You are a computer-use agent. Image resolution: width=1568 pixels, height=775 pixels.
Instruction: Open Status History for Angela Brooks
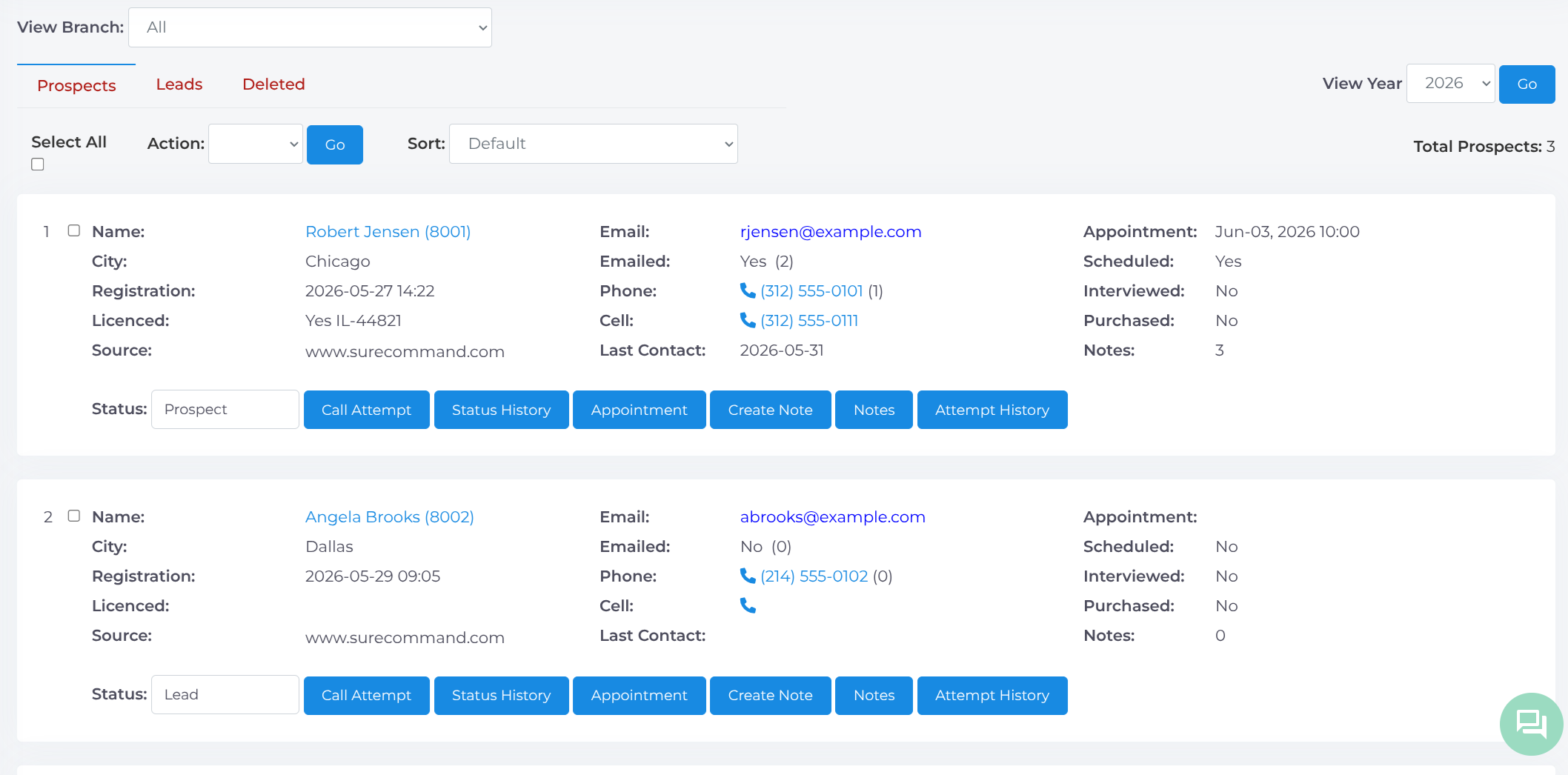[502, 696]
